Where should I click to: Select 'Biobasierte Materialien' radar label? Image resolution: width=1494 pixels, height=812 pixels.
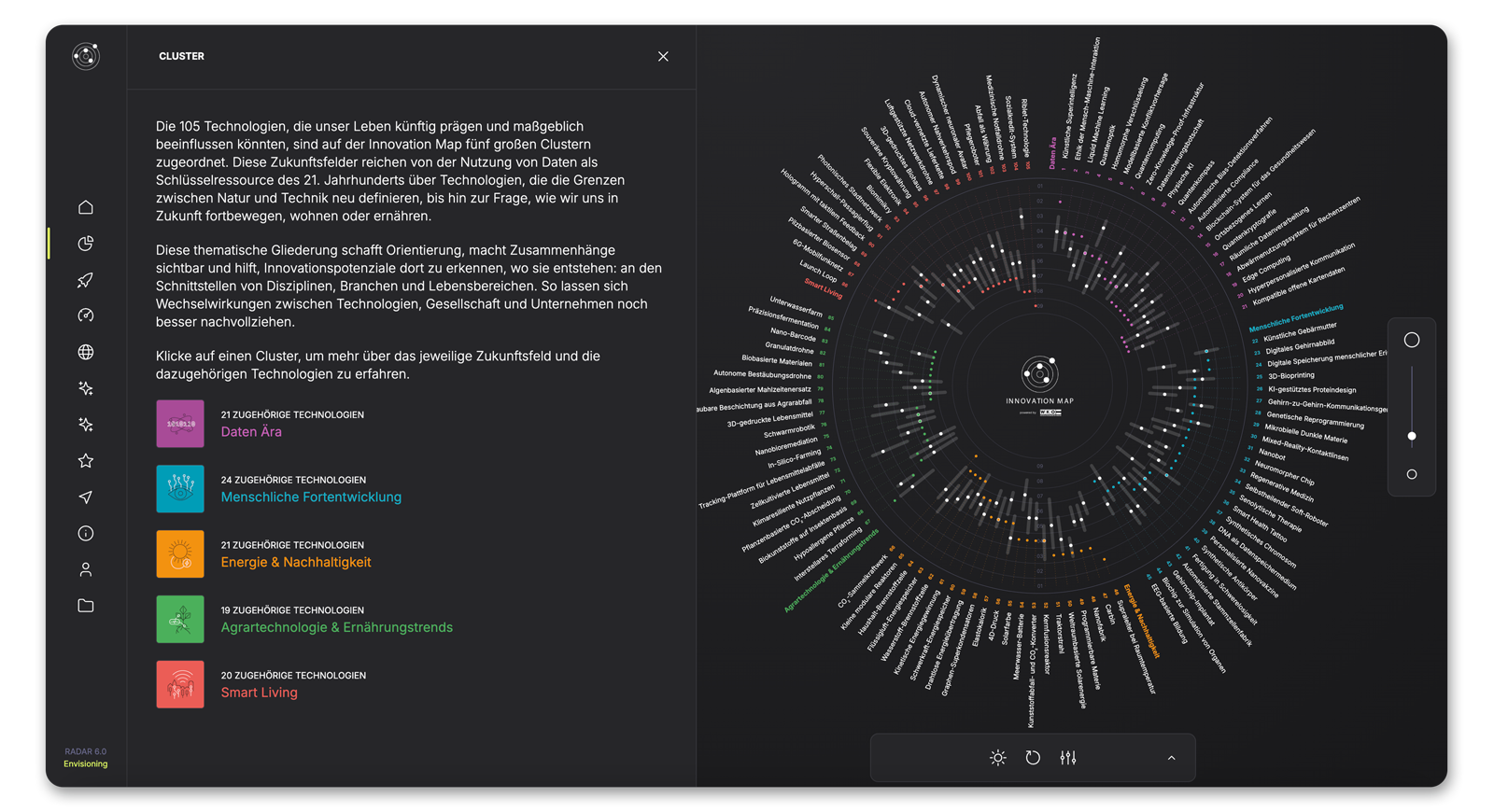(777, 361)
